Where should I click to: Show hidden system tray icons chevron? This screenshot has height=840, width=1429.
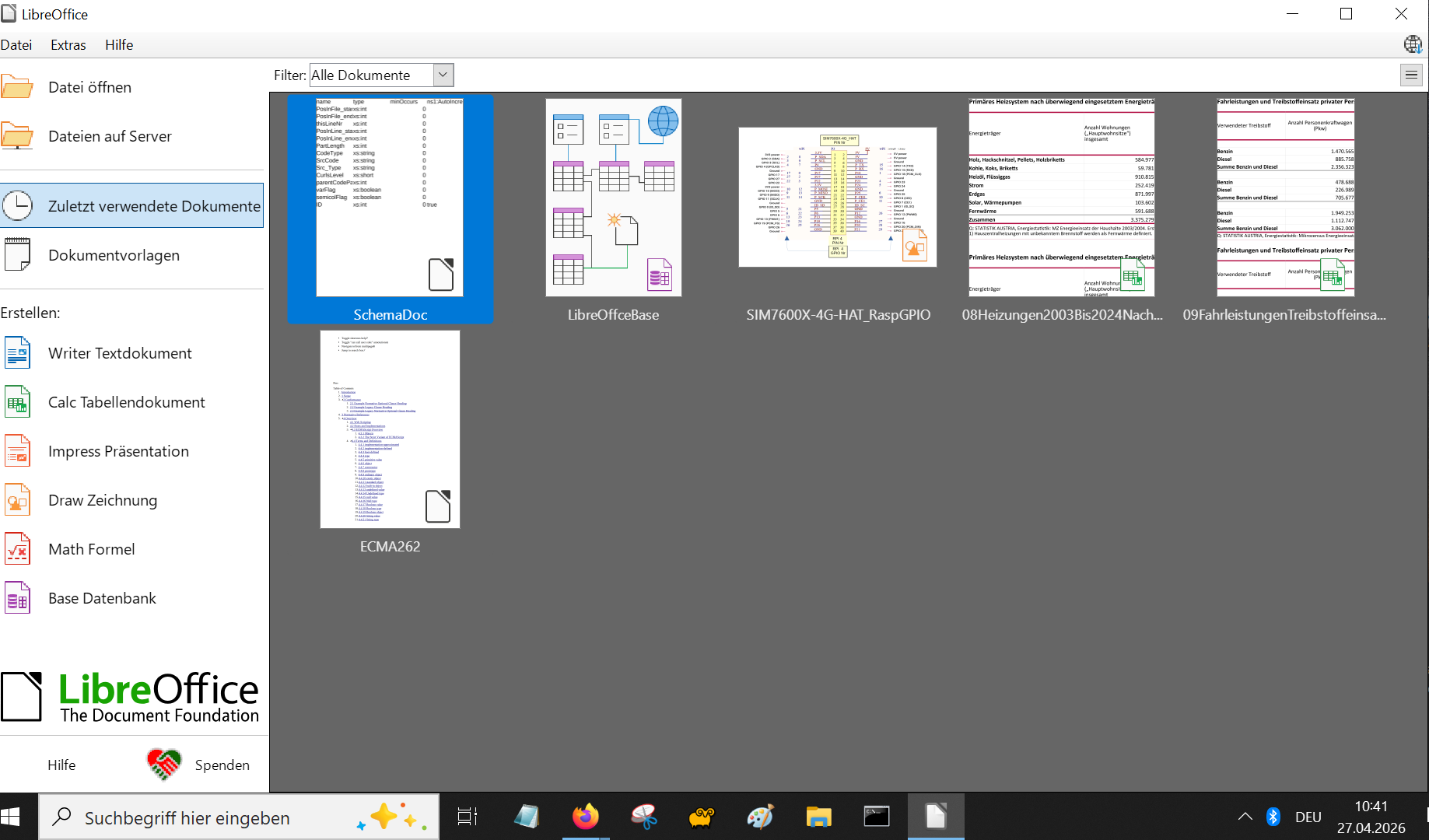[x=1245, y=817]
